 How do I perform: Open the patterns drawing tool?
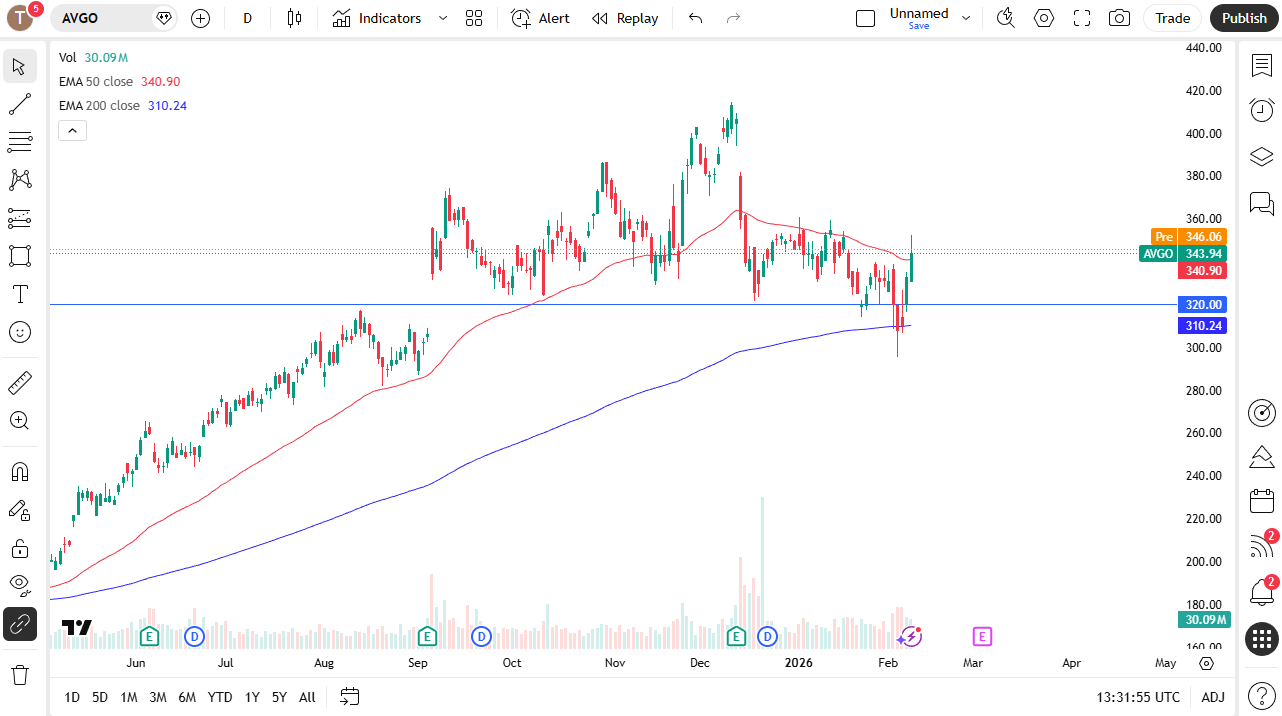pyautogui.click(x=19, y=180)
